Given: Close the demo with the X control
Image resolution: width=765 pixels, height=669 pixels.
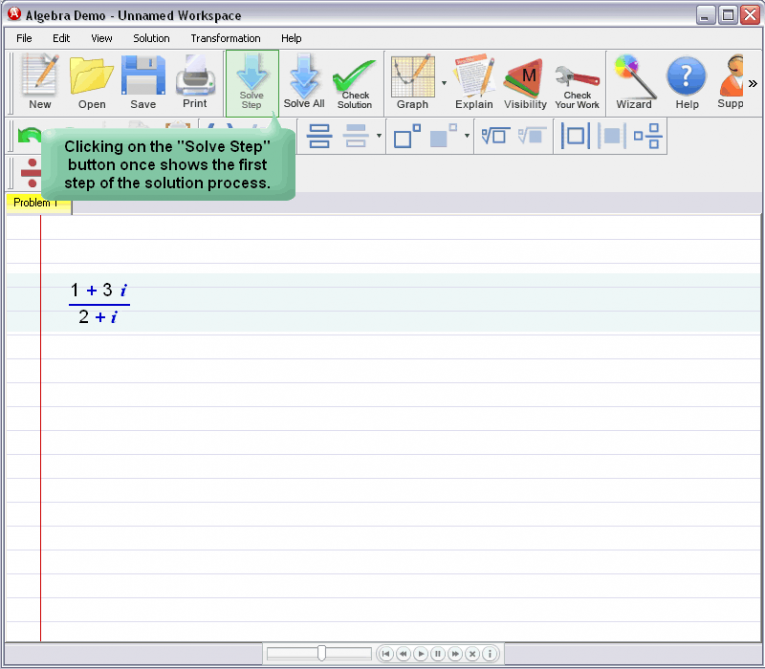Looking at the screenshot, I should tap(472, 653).
